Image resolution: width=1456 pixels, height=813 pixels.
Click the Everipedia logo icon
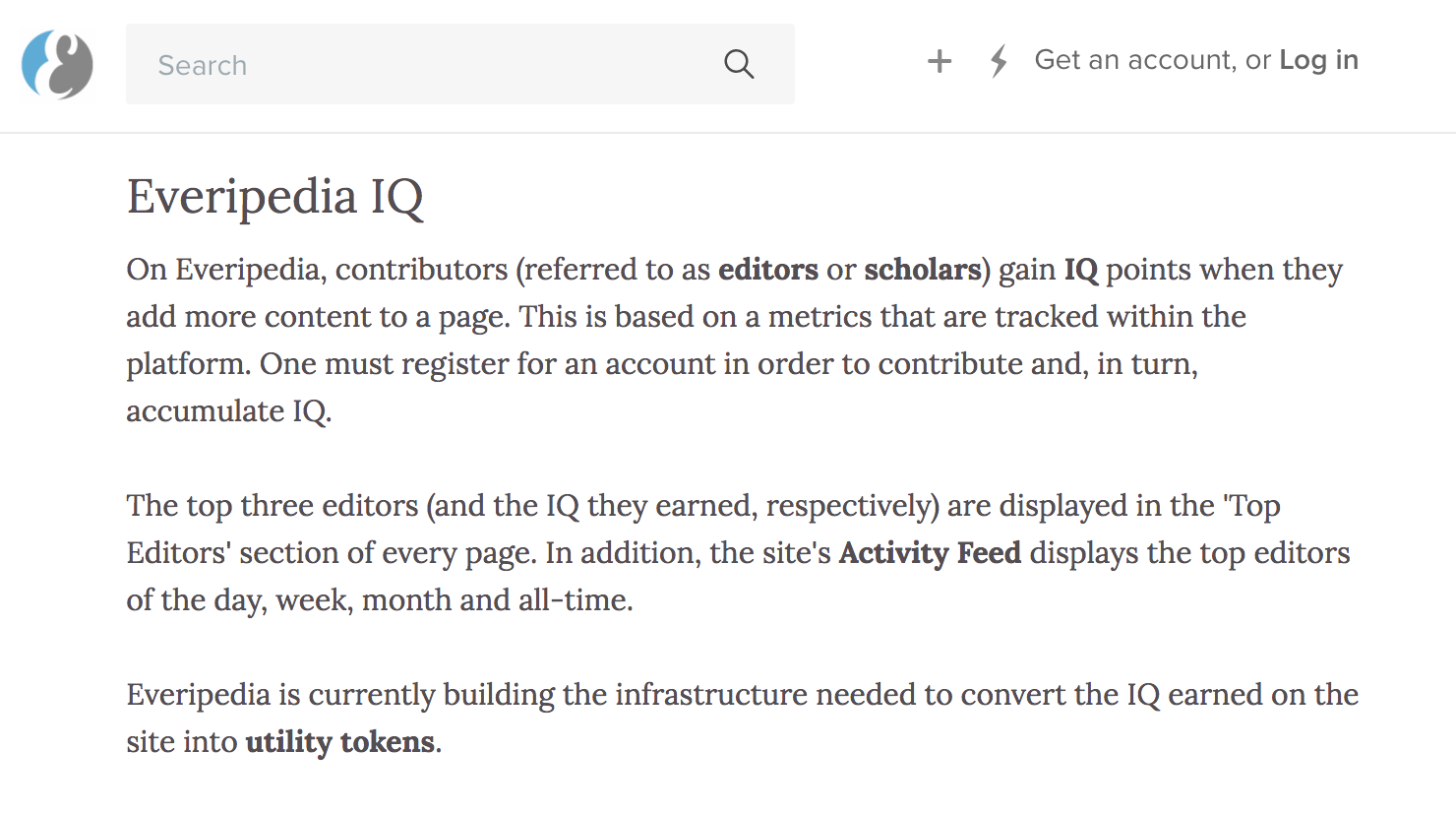(x=57, y=65)
